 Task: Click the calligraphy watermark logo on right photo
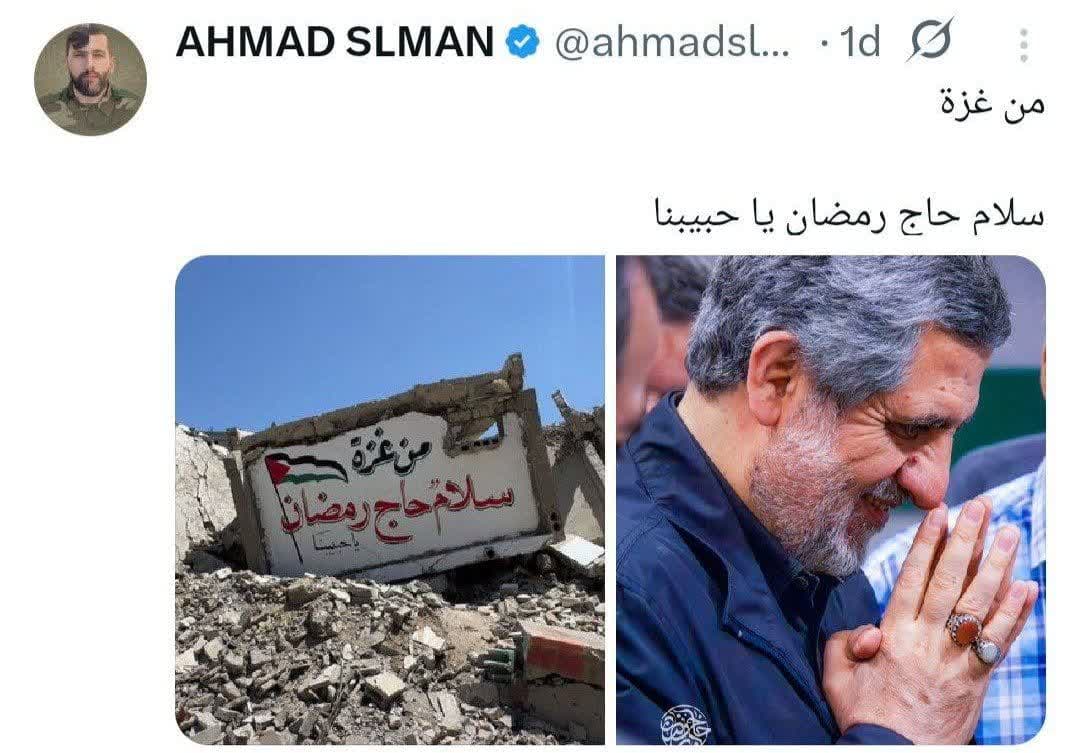pos(685,724)
